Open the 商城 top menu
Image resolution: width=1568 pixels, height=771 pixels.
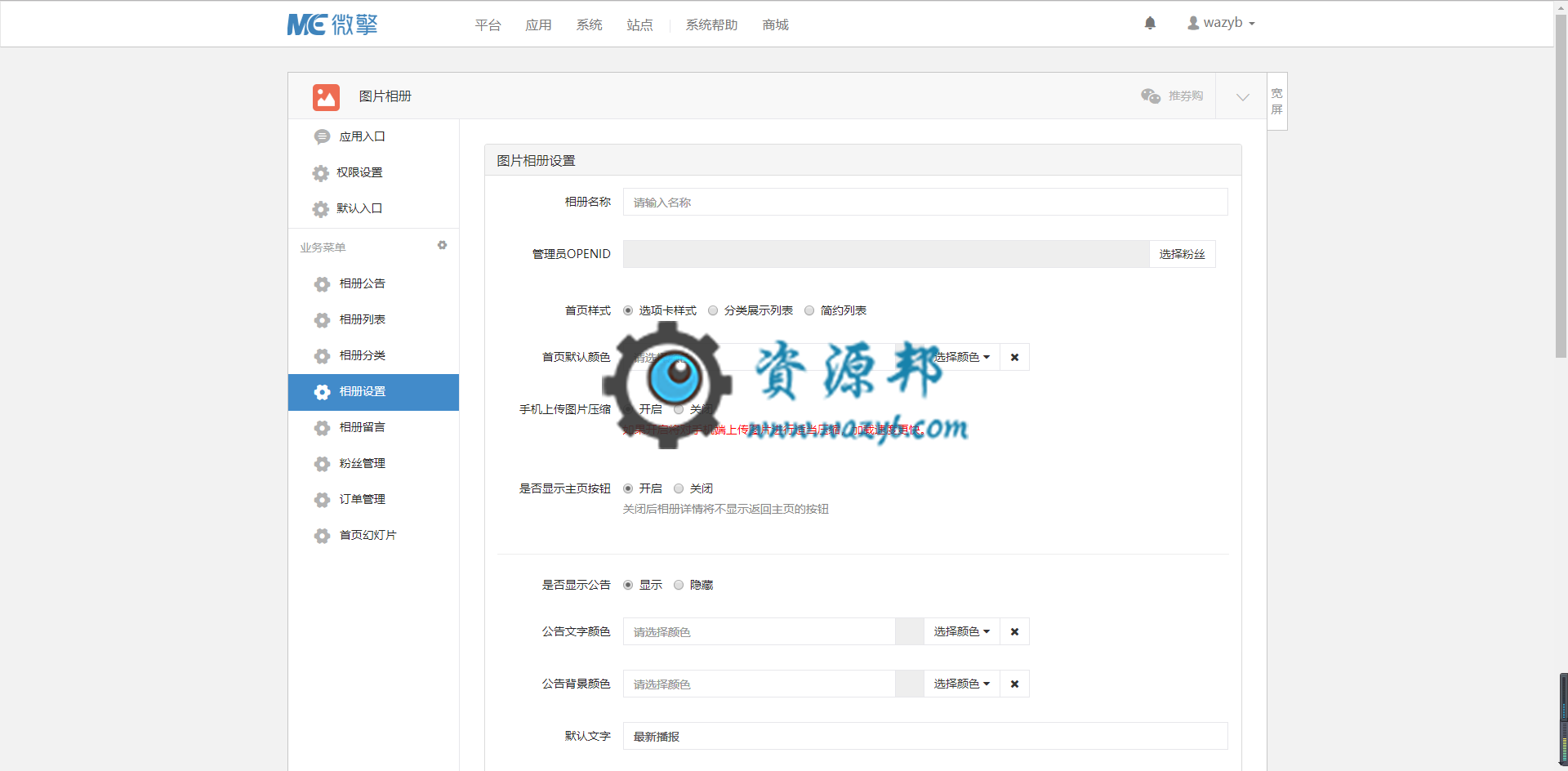coord(775,25)
